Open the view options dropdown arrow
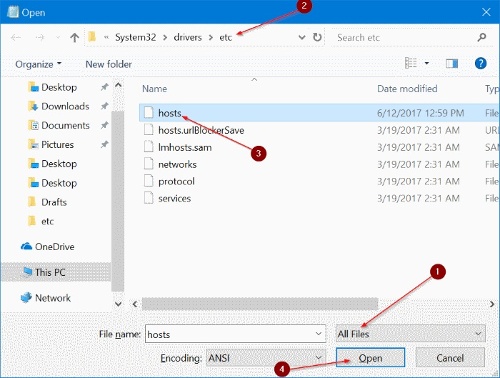The width and height of the screenshot is (500, 378). [x=427, y=63]
